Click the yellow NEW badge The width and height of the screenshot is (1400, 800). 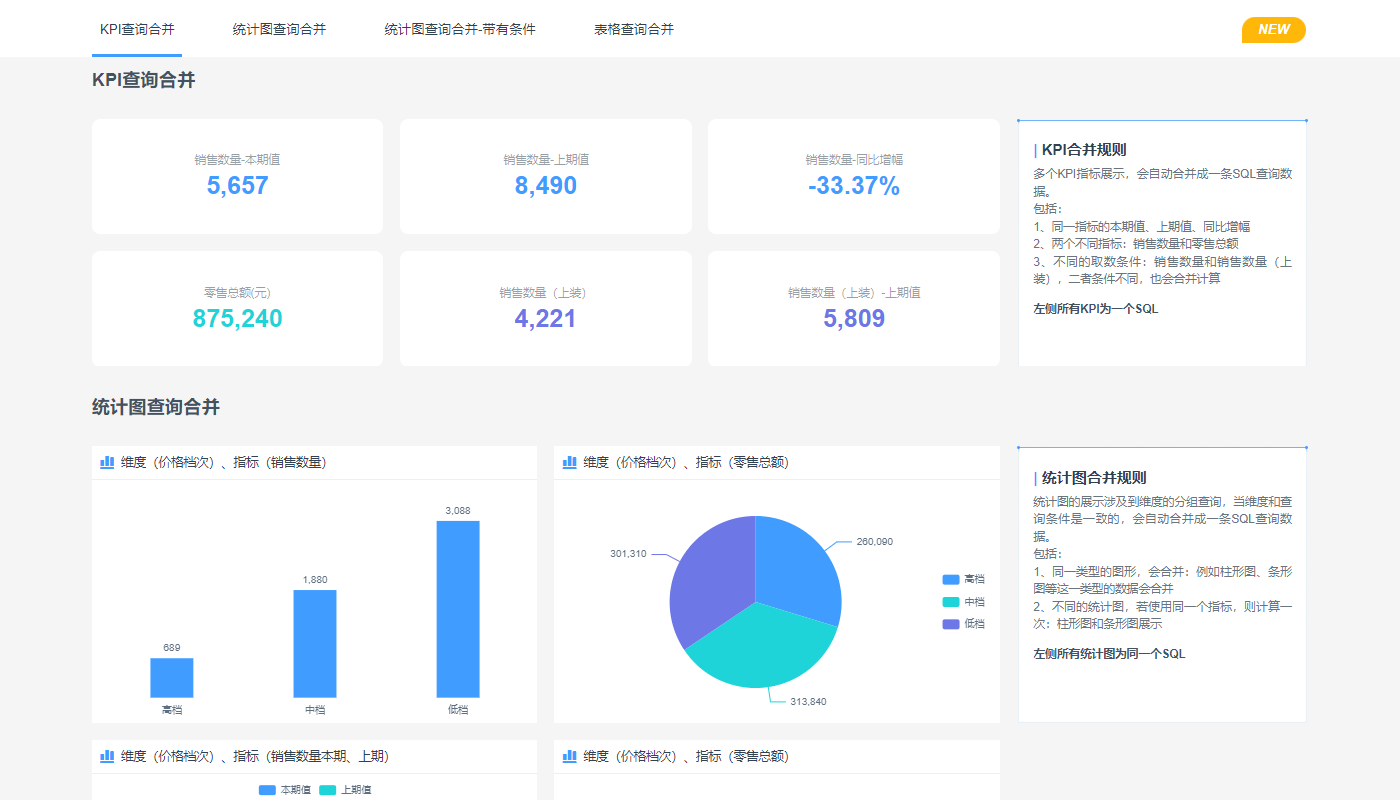tap(1273, 30)
